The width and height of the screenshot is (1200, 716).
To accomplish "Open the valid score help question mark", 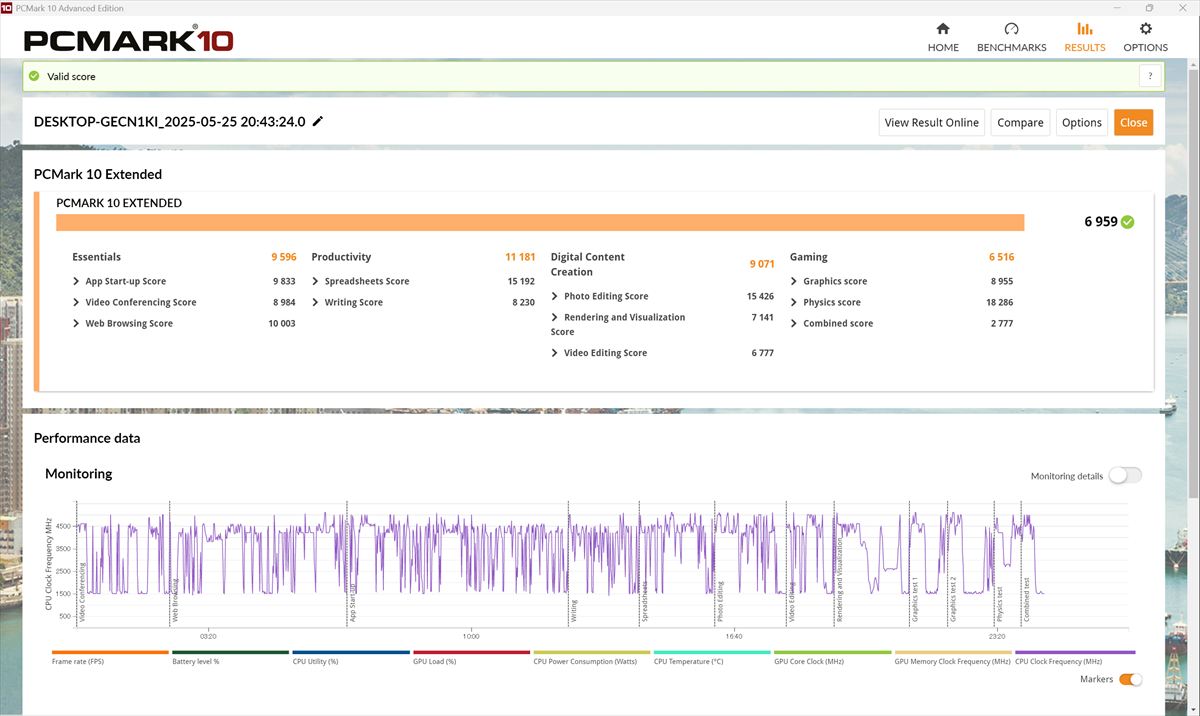I will pyautogui.click(x=1150, y=76).
